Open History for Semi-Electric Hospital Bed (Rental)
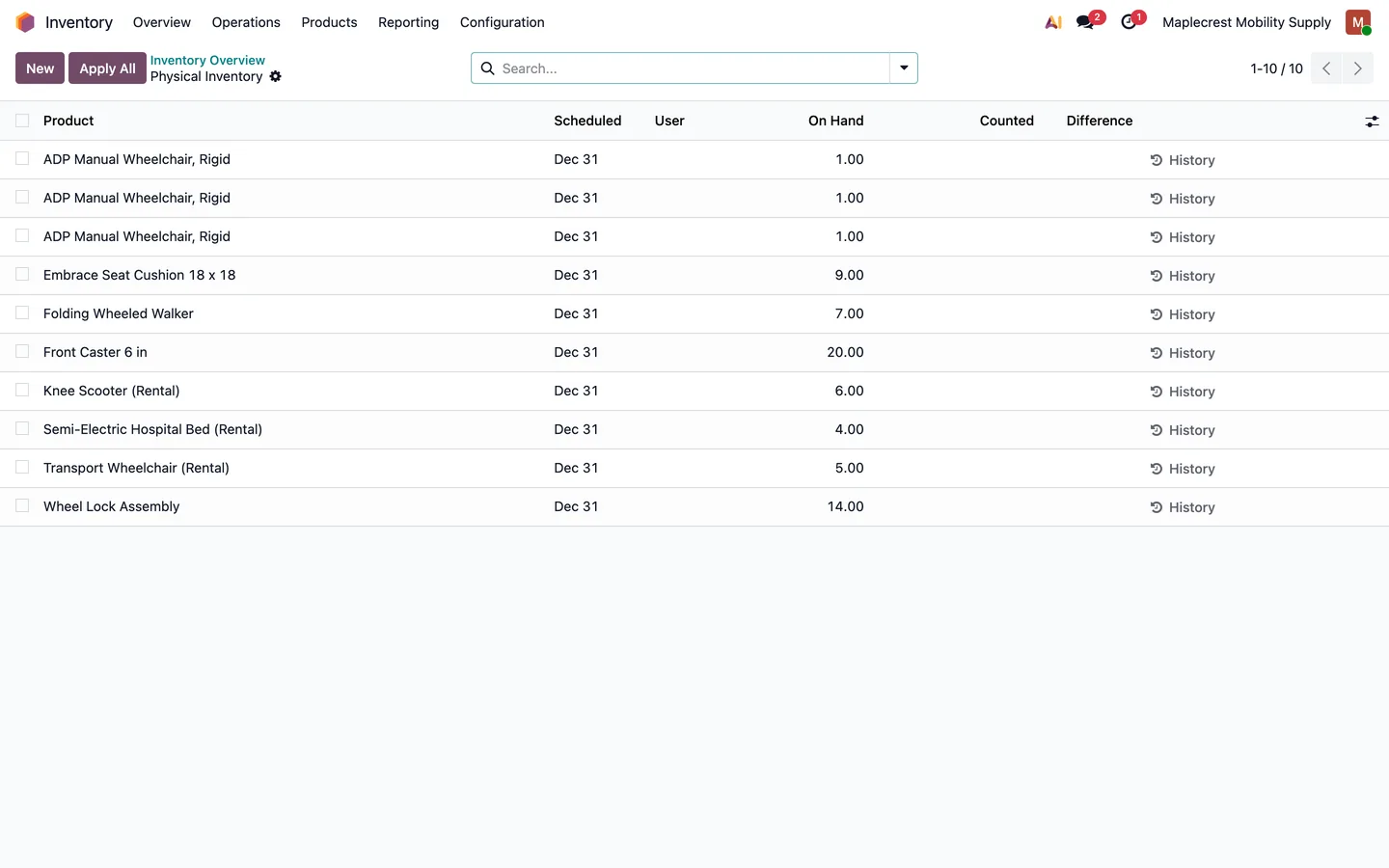Viewport: 1389px width, 868px height. (x=1183, y=430)
